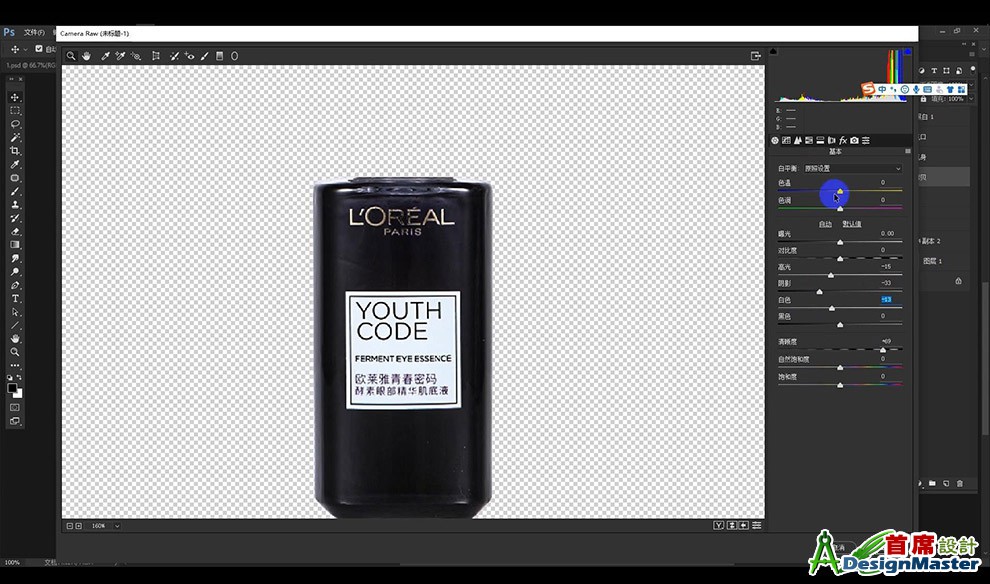Screen dimensions: 990x584
Task: Open the HSL/Grayscale panel icon
Action: tap(809, 140)
